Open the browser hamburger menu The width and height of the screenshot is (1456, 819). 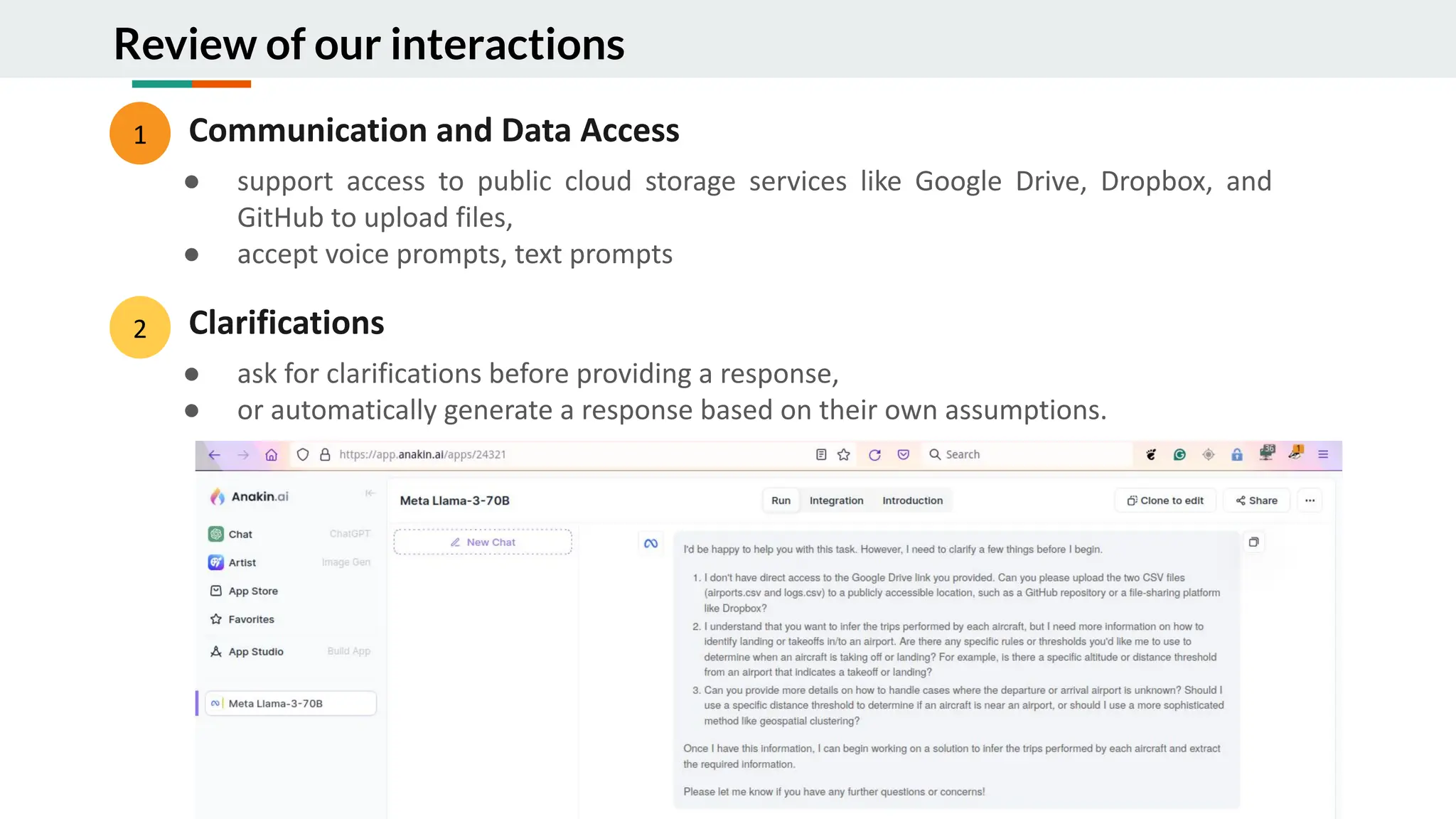(x=1323, y=455)
